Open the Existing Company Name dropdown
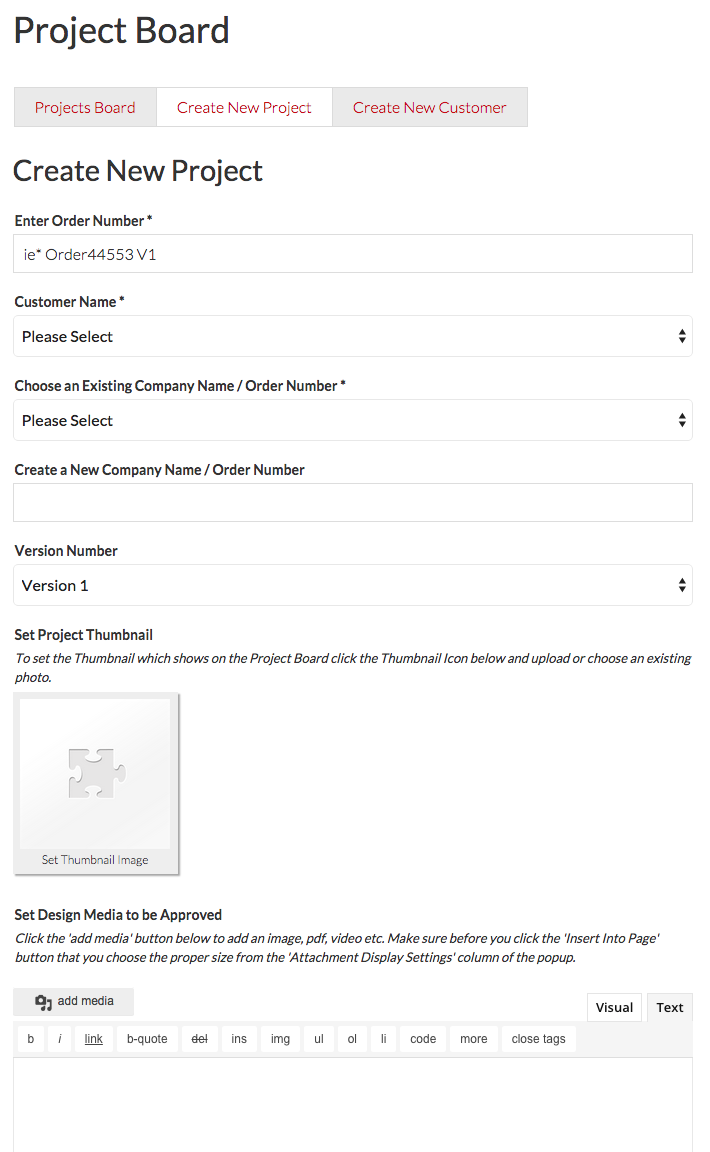This screenshot has height=1152, width=710. [x=353, y=420]
